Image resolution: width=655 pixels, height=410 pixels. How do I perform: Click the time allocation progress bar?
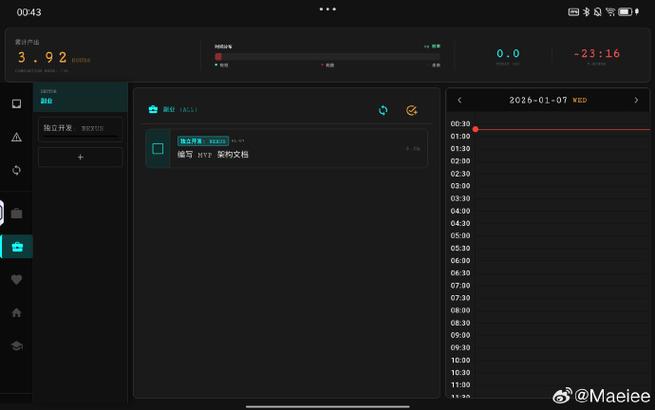(x=327, y=56)
